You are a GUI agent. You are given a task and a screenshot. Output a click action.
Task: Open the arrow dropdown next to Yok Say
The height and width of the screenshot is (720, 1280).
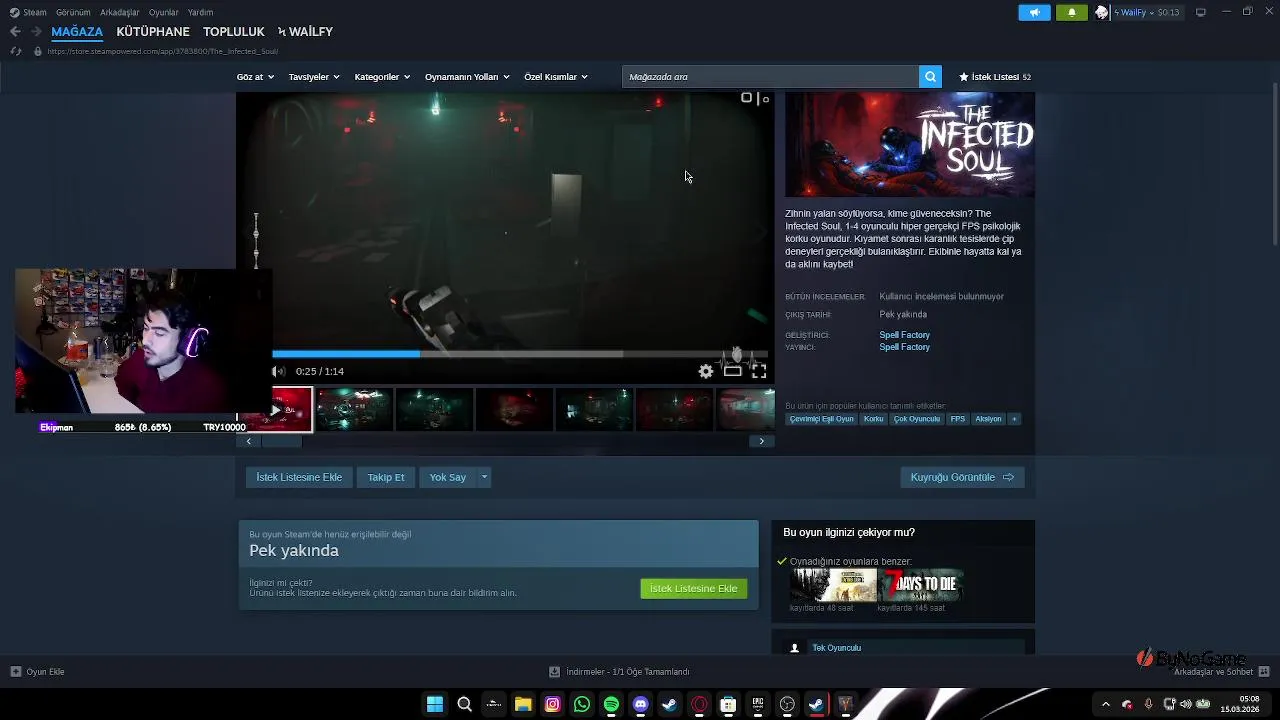tap(484, 477)
